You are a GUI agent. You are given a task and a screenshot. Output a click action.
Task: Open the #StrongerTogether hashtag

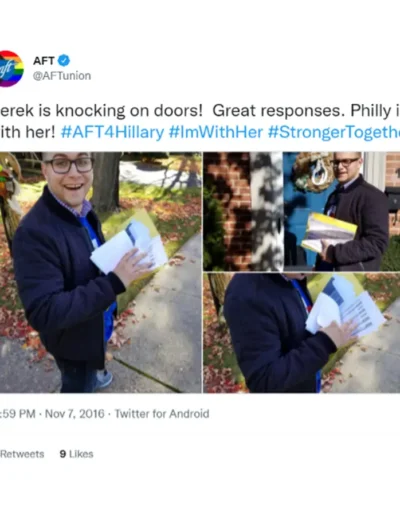[x=334, y=132]
